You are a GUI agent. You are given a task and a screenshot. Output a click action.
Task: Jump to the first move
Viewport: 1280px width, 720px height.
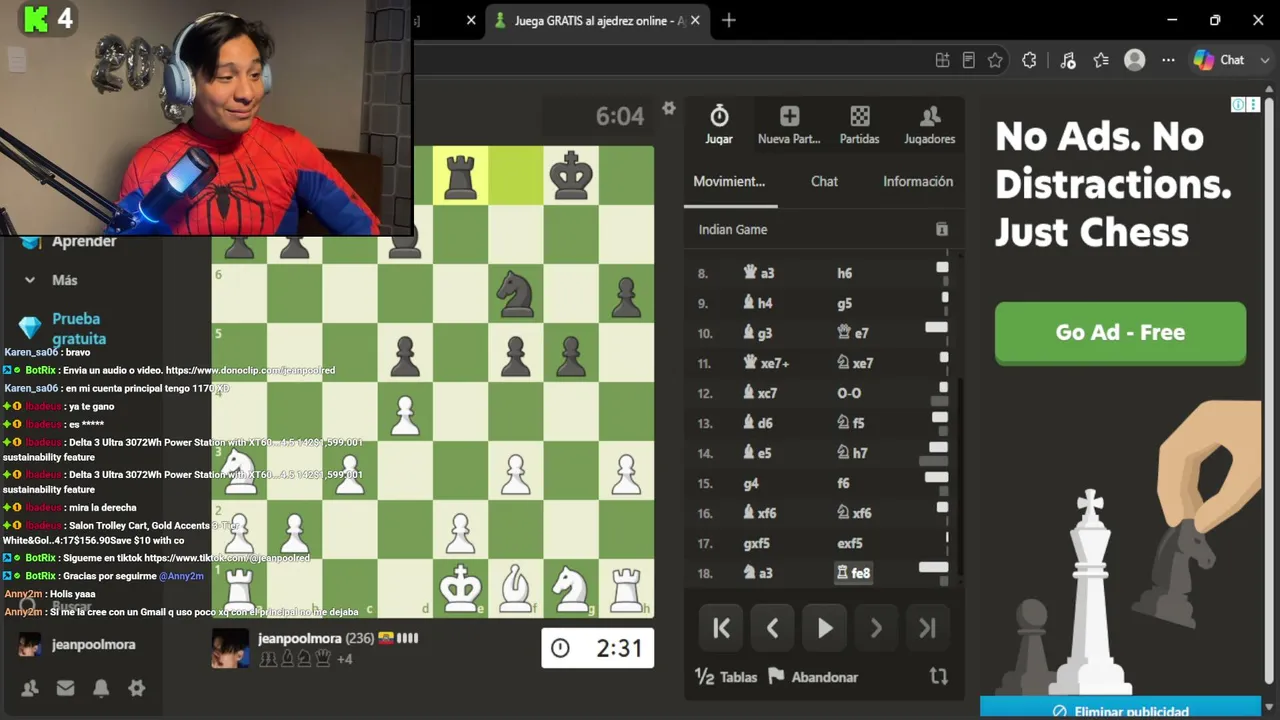point(721,628)
